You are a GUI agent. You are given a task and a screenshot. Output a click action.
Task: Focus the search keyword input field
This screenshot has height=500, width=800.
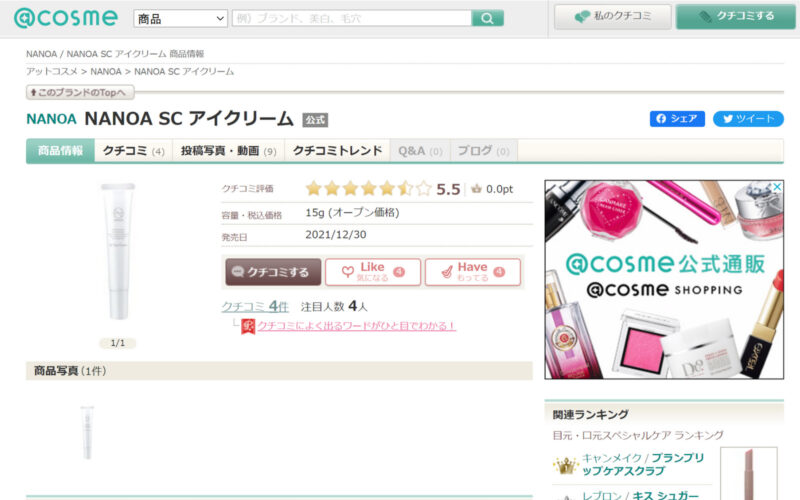point(352,18)
